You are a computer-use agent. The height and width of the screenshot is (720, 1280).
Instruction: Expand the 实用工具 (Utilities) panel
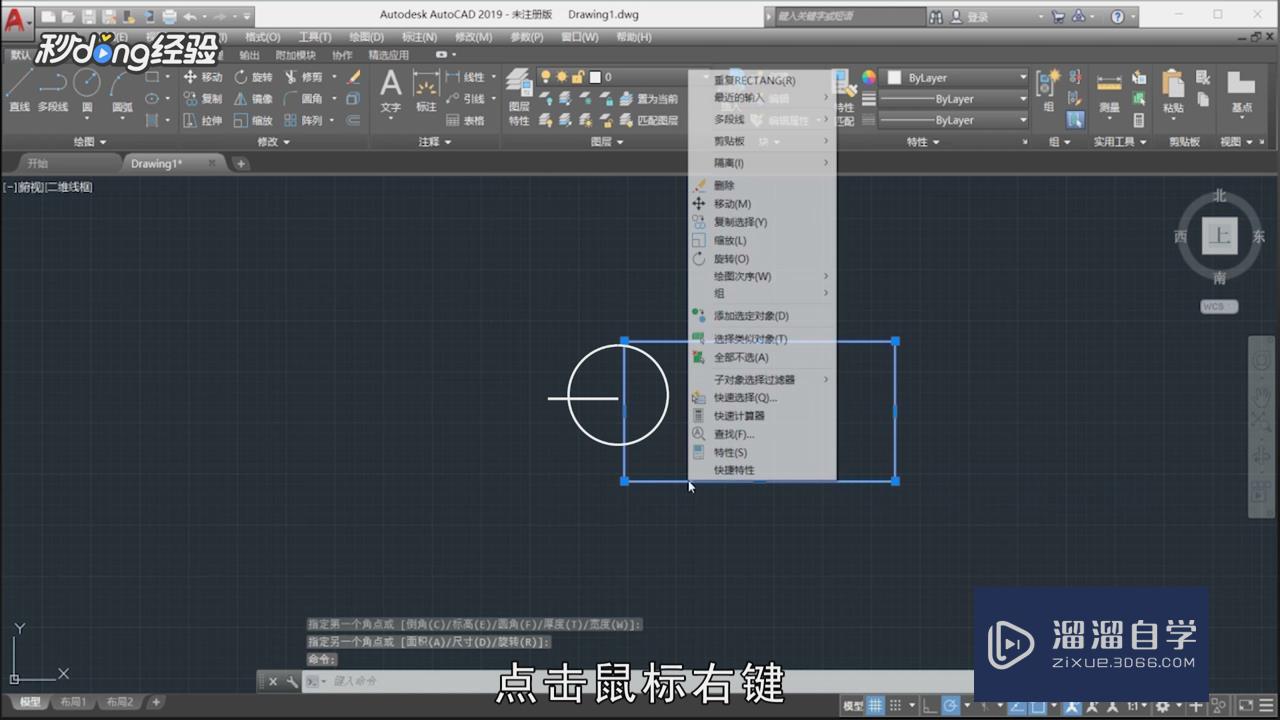[1119, 142]
